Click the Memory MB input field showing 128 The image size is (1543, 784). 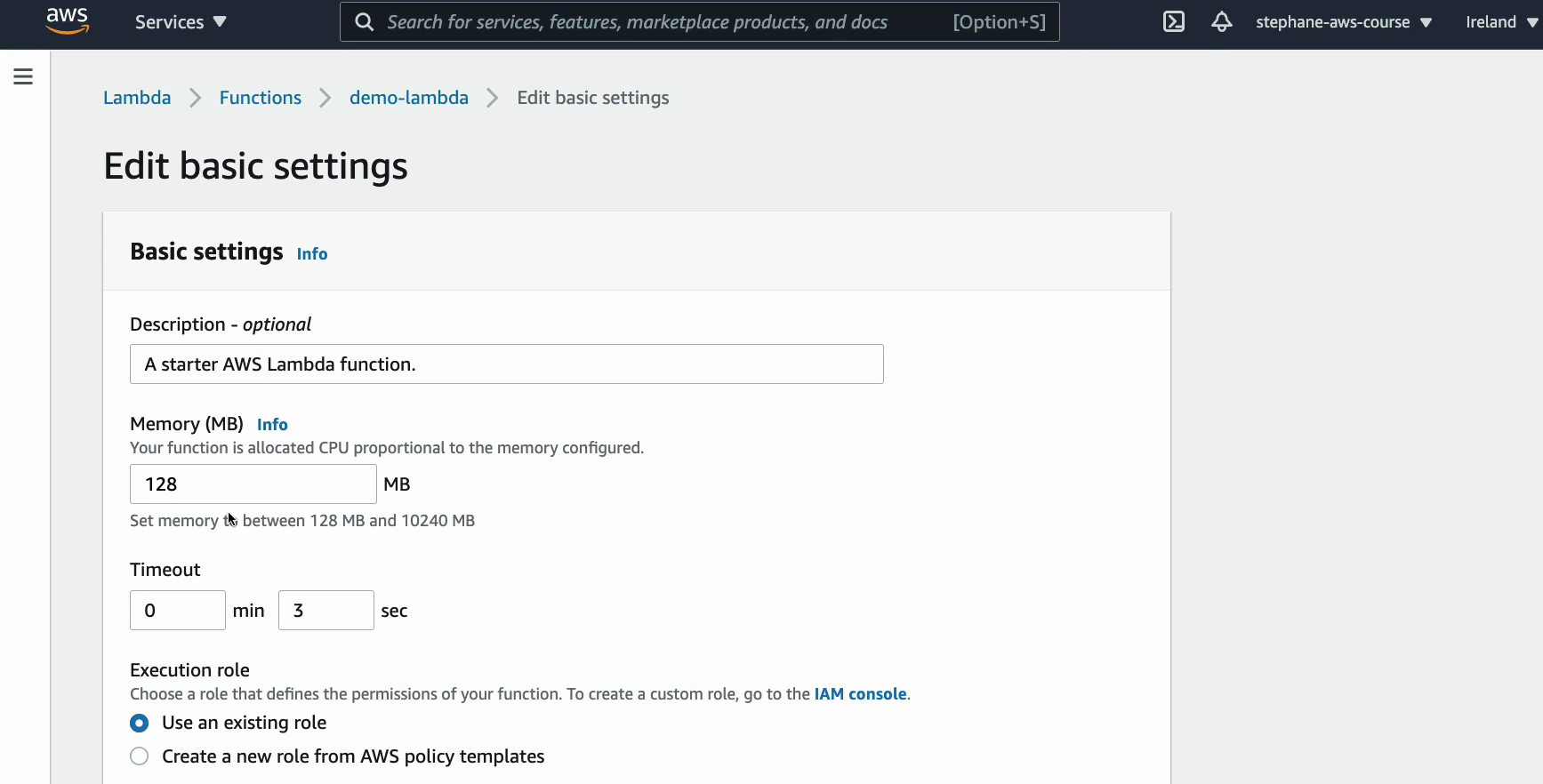tap(253, 484)
